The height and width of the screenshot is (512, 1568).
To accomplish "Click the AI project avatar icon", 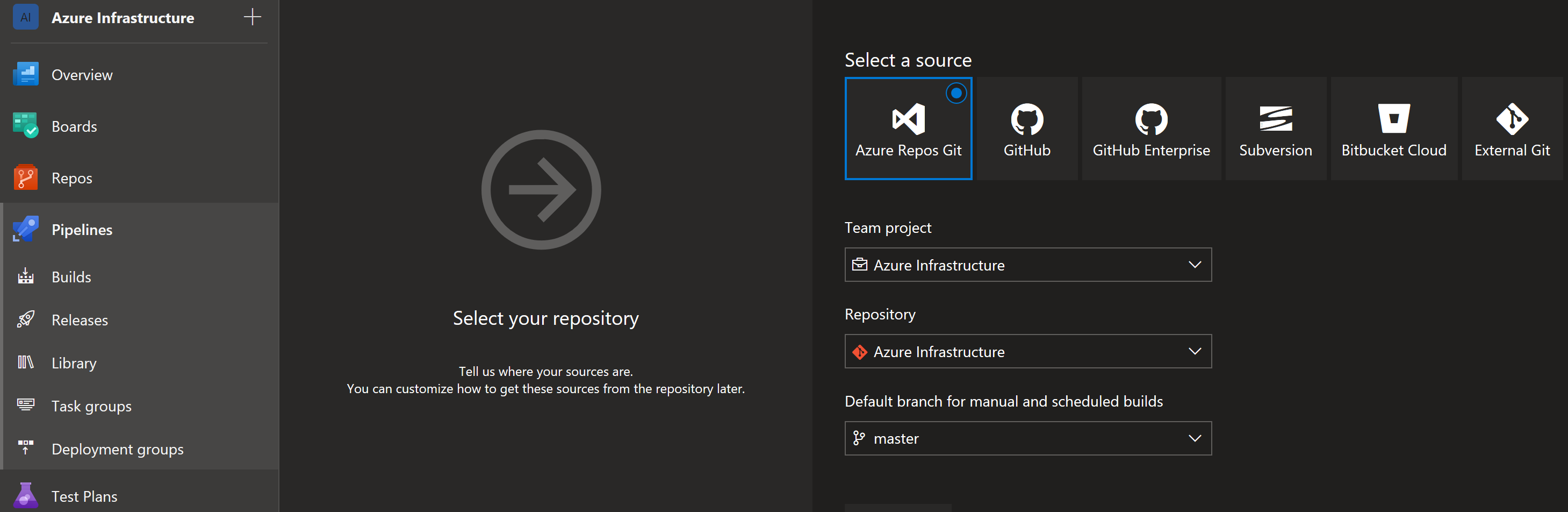I will [26, 17].
